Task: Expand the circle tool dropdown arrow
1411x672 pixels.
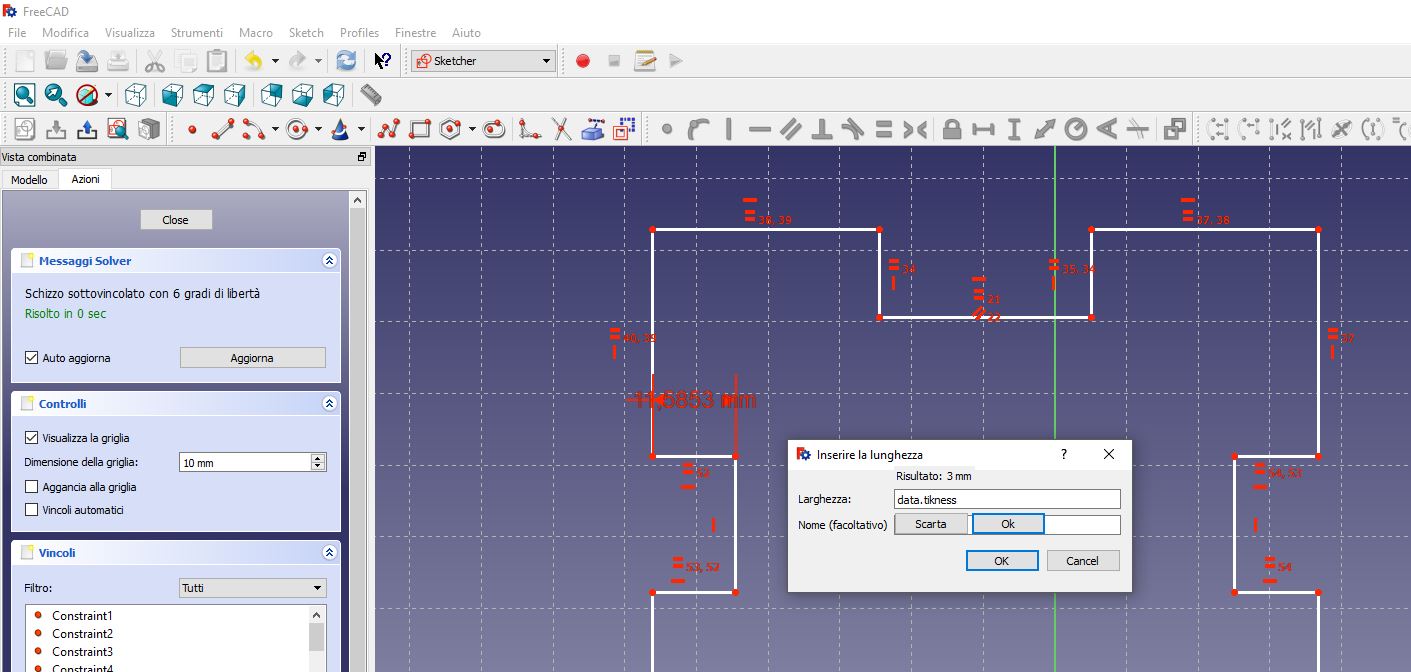Action: coord(318,129)
